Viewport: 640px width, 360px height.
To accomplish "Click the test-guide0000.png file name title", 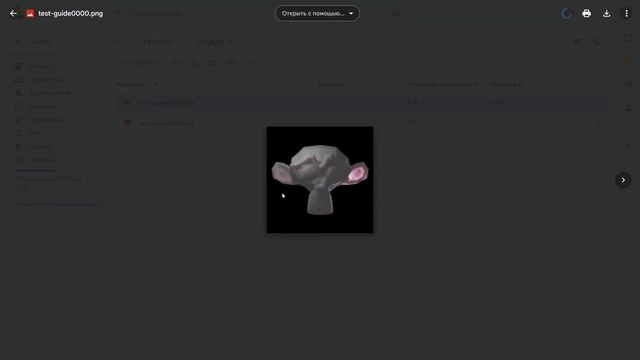I will click(x=71, y=13).
